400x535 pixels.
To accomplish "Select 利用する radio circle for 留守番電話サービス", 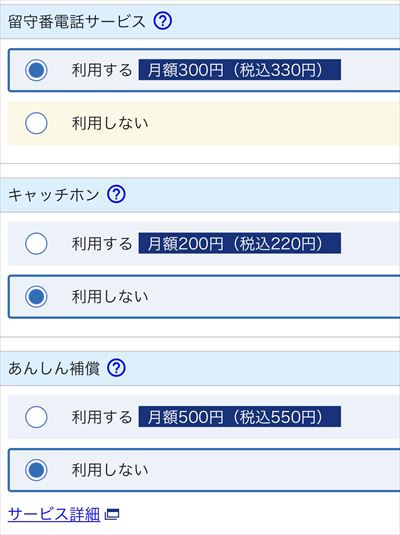I will [36, 70].
